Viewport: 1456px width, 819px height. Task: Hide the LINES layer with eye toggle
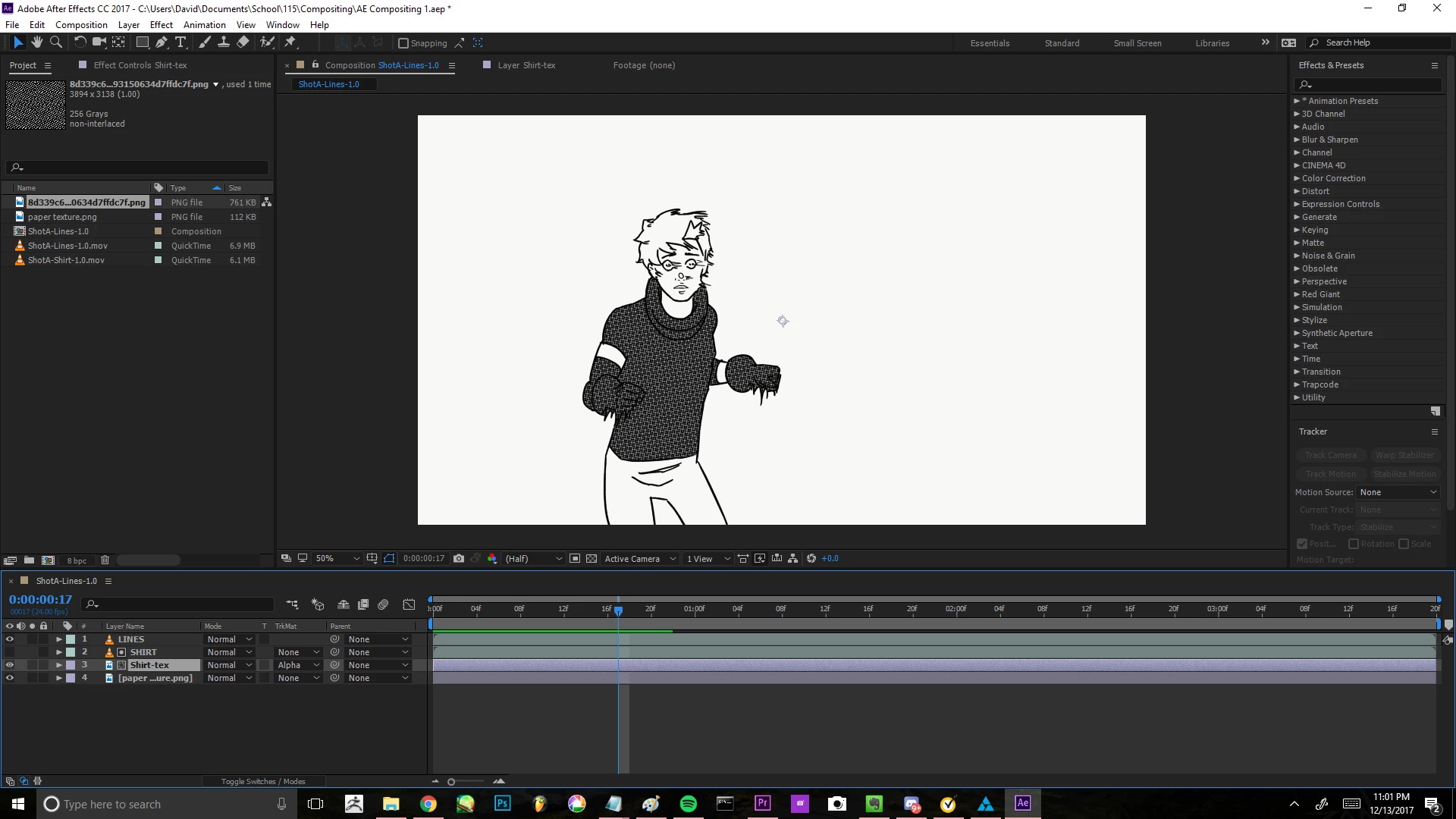tap(10, 639)
